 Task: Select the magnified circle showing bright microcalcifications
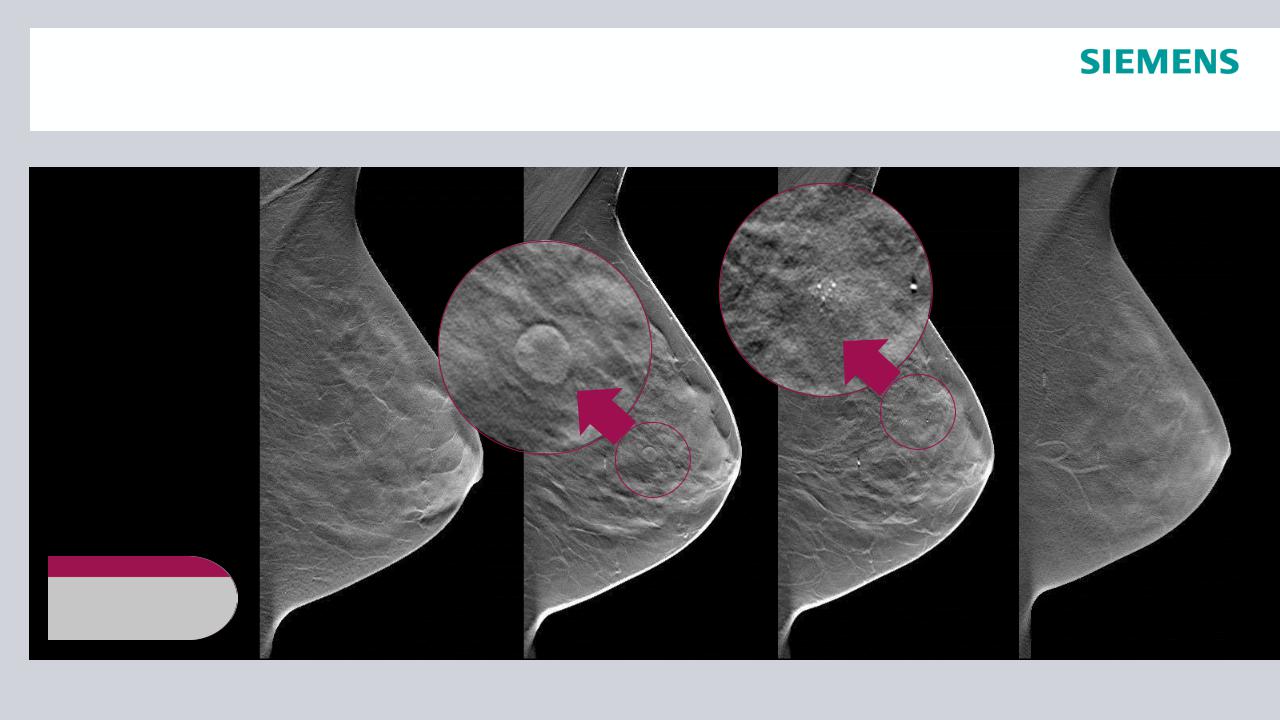pyautogui.click(x=826, y=289)
